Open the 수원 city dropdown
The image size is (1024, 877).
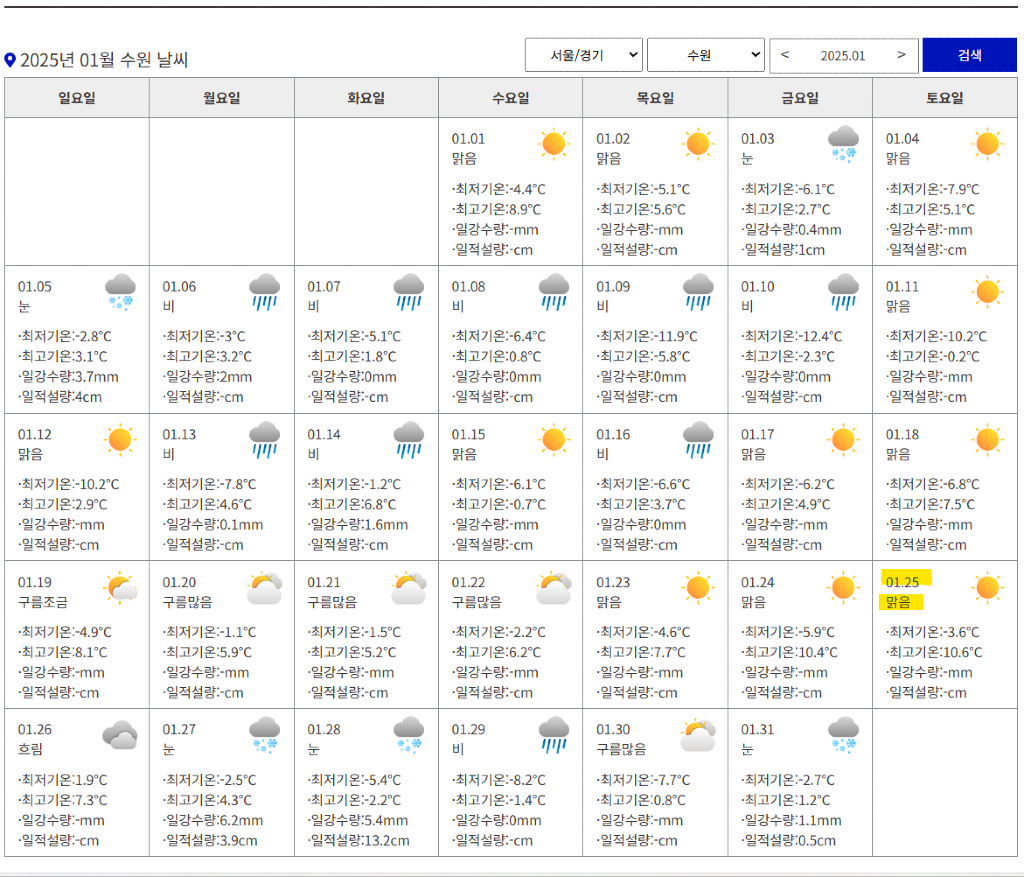point(706,55)
